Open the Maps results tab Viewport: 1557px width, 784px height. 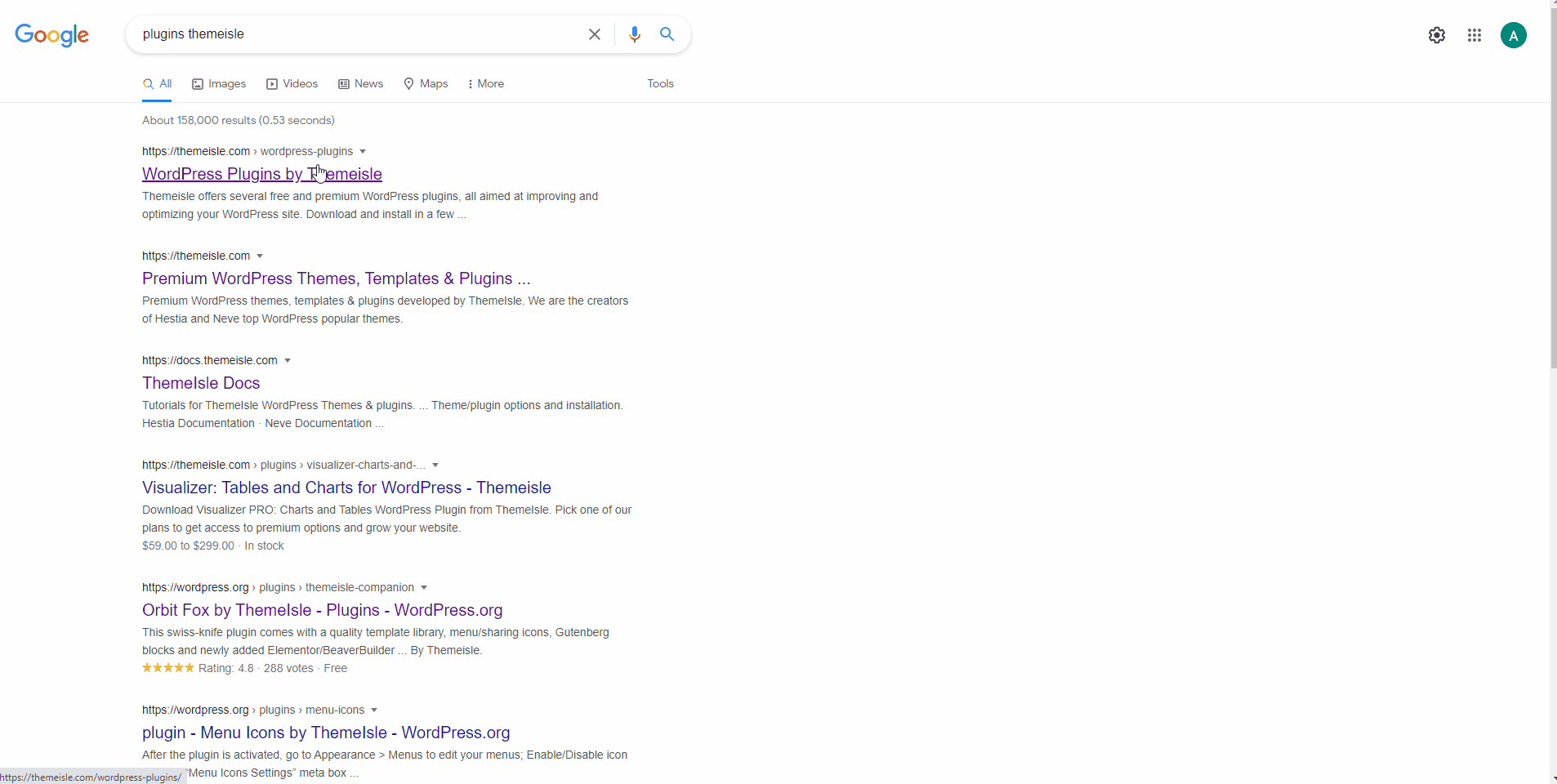tap(426, 84)
